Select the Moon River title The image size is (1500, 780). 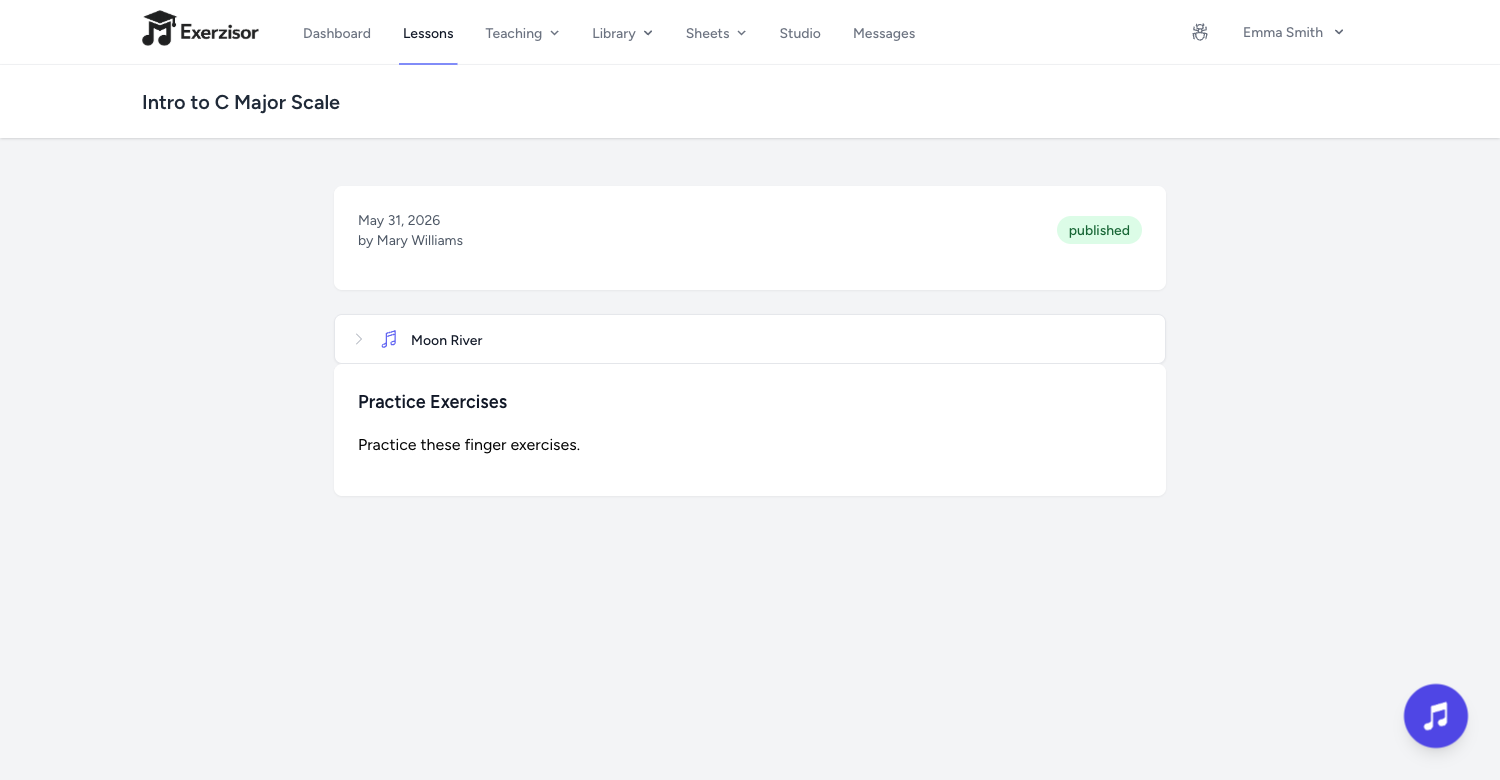click(447, 340)
